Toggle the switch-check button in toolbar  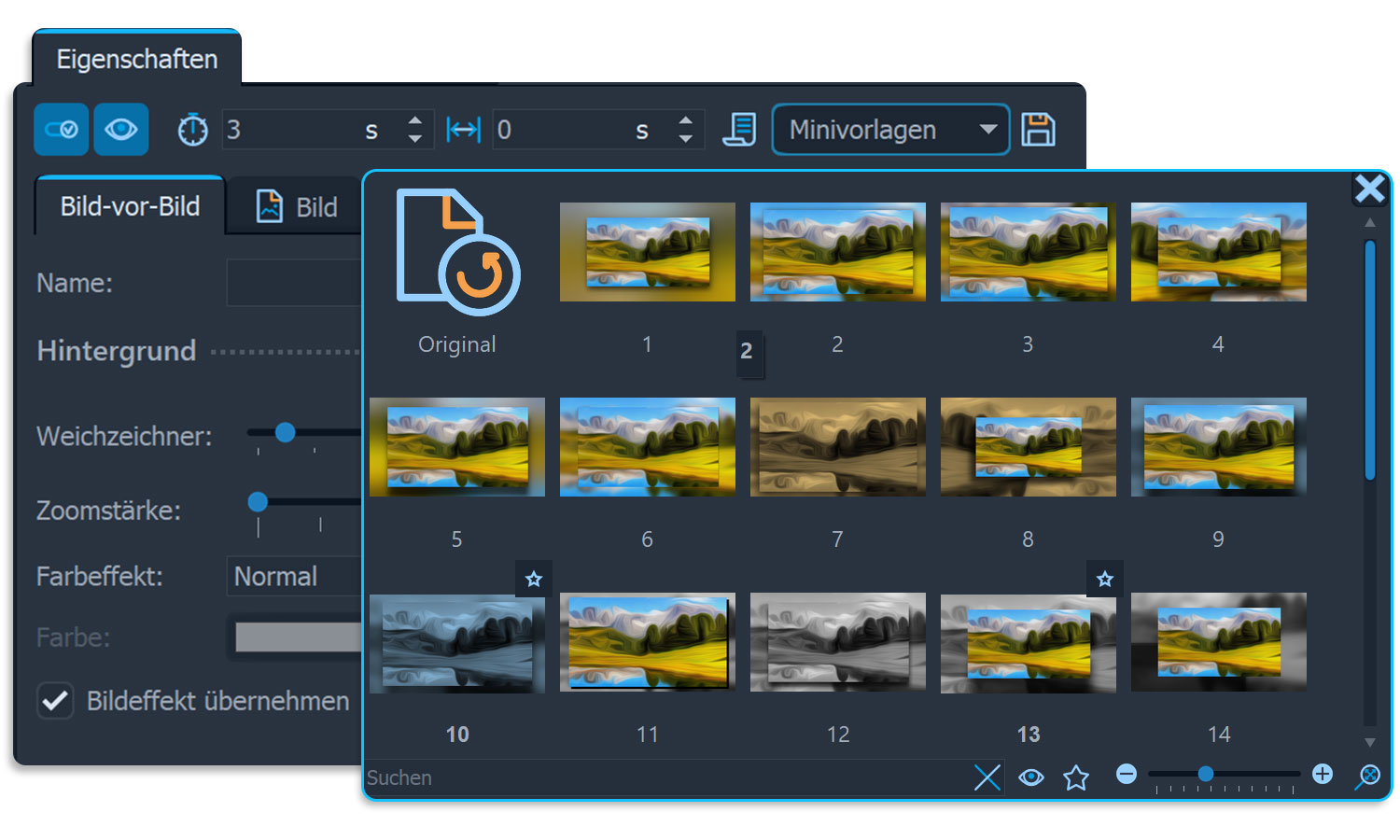pos(62,130)
